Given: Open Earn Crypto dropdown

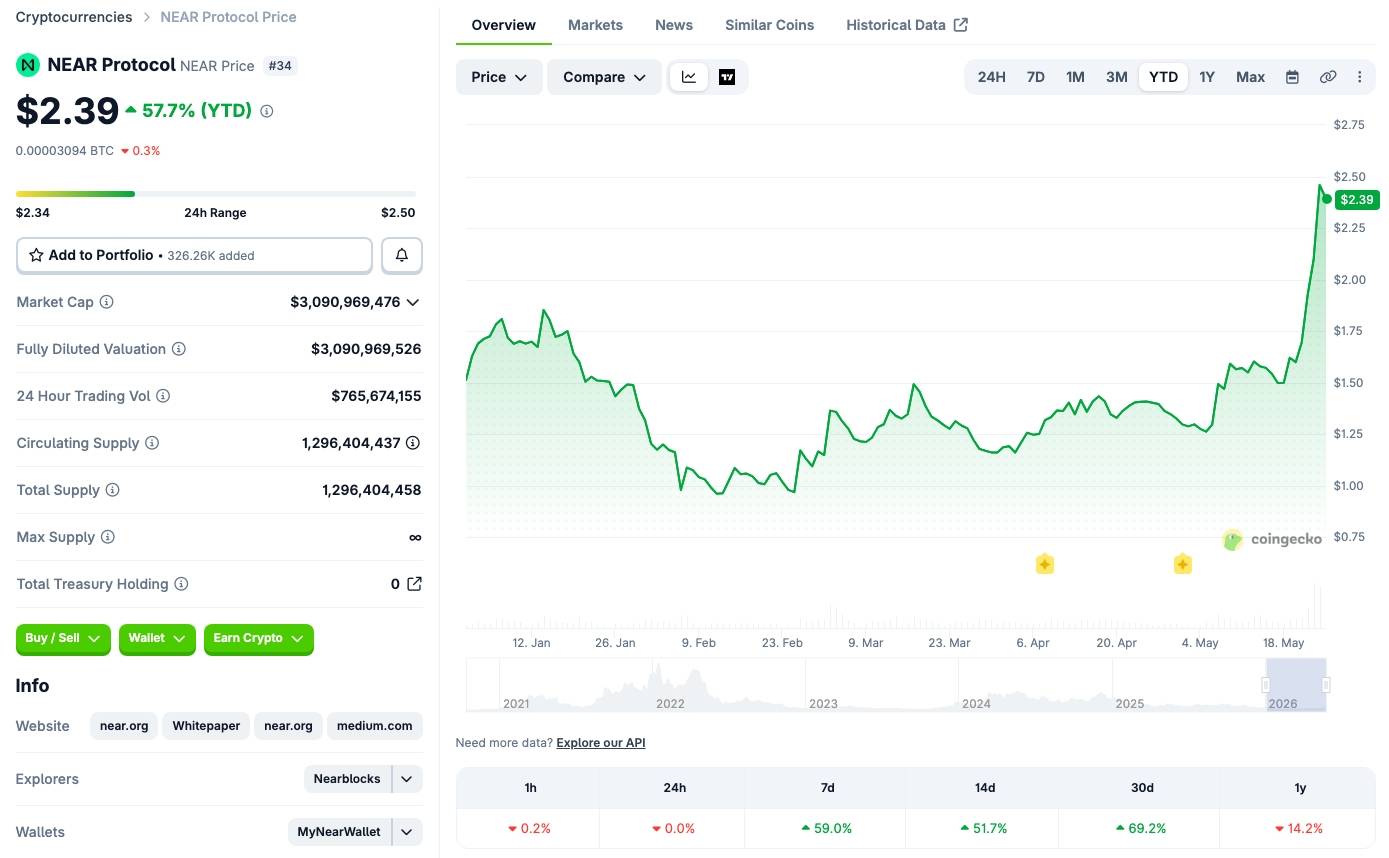Looking at the screenshot, I should click(259, 638).
